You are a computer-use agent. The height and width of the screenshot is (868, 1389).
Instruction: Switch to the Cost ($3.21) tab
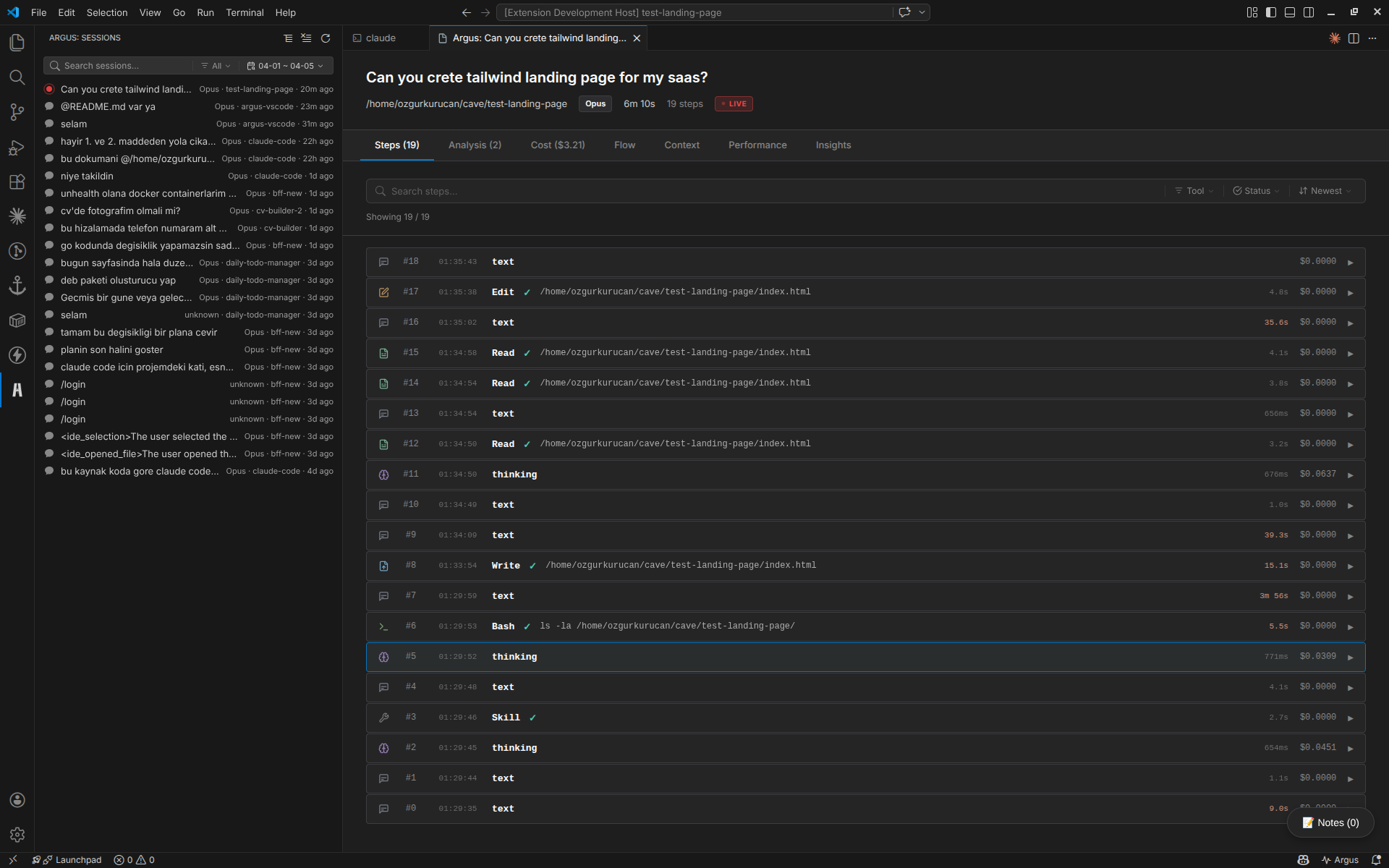click(557, 145)
